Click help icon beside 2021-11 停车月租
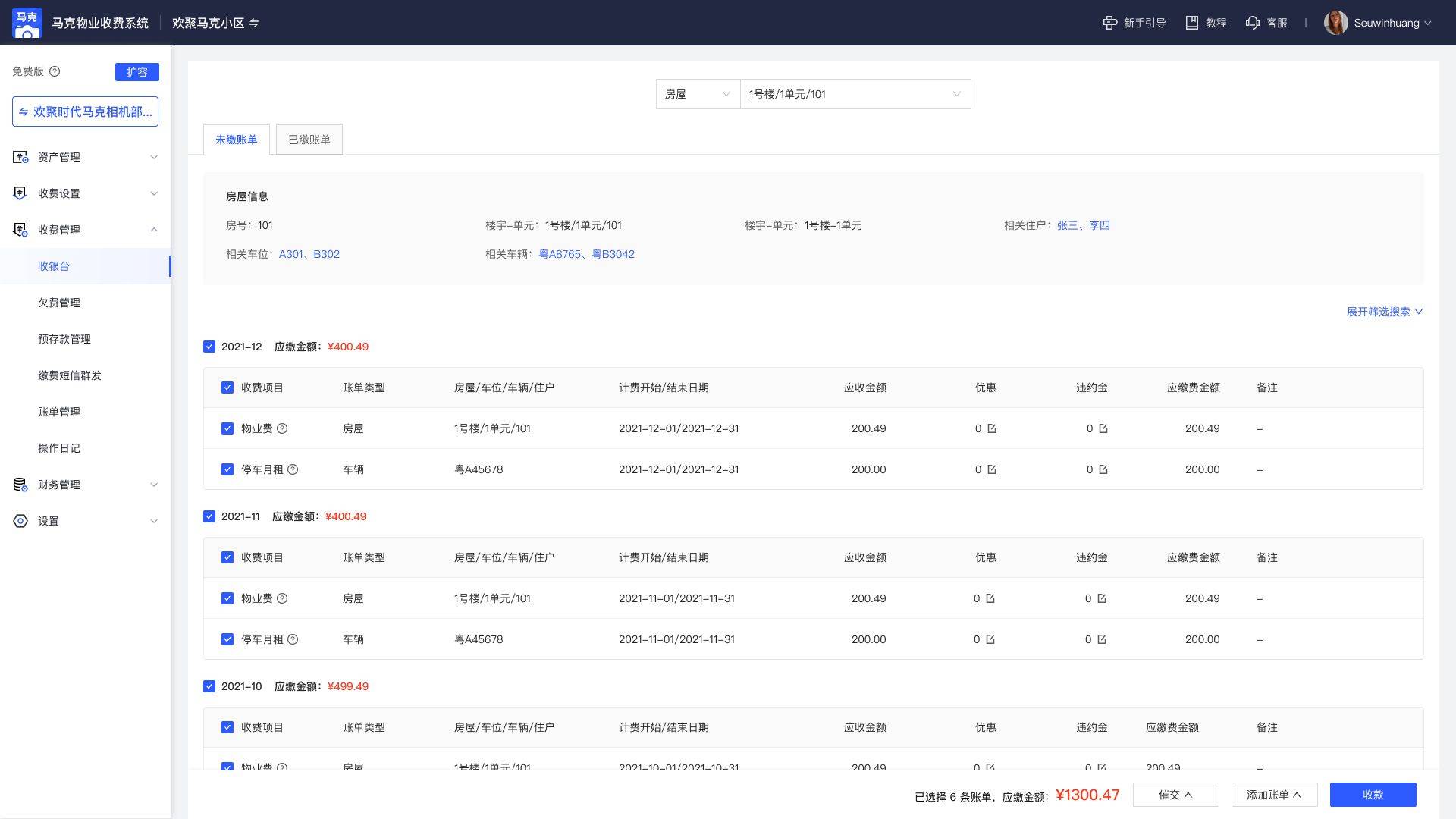This screenshot has height=819, width=1456. (x=293, y=639)
